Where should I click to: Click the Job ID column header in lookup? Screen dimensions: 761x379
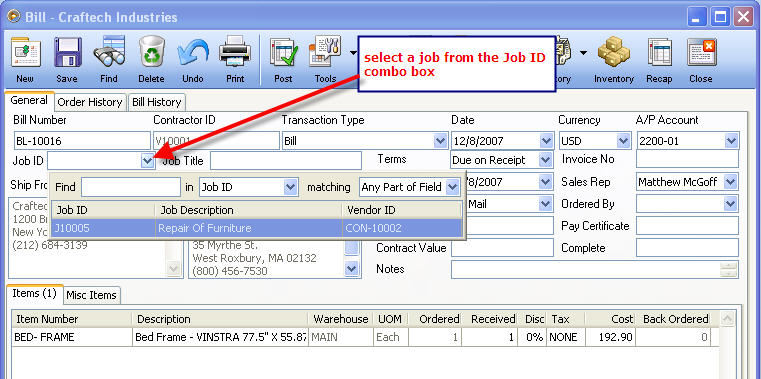[103, 210]
